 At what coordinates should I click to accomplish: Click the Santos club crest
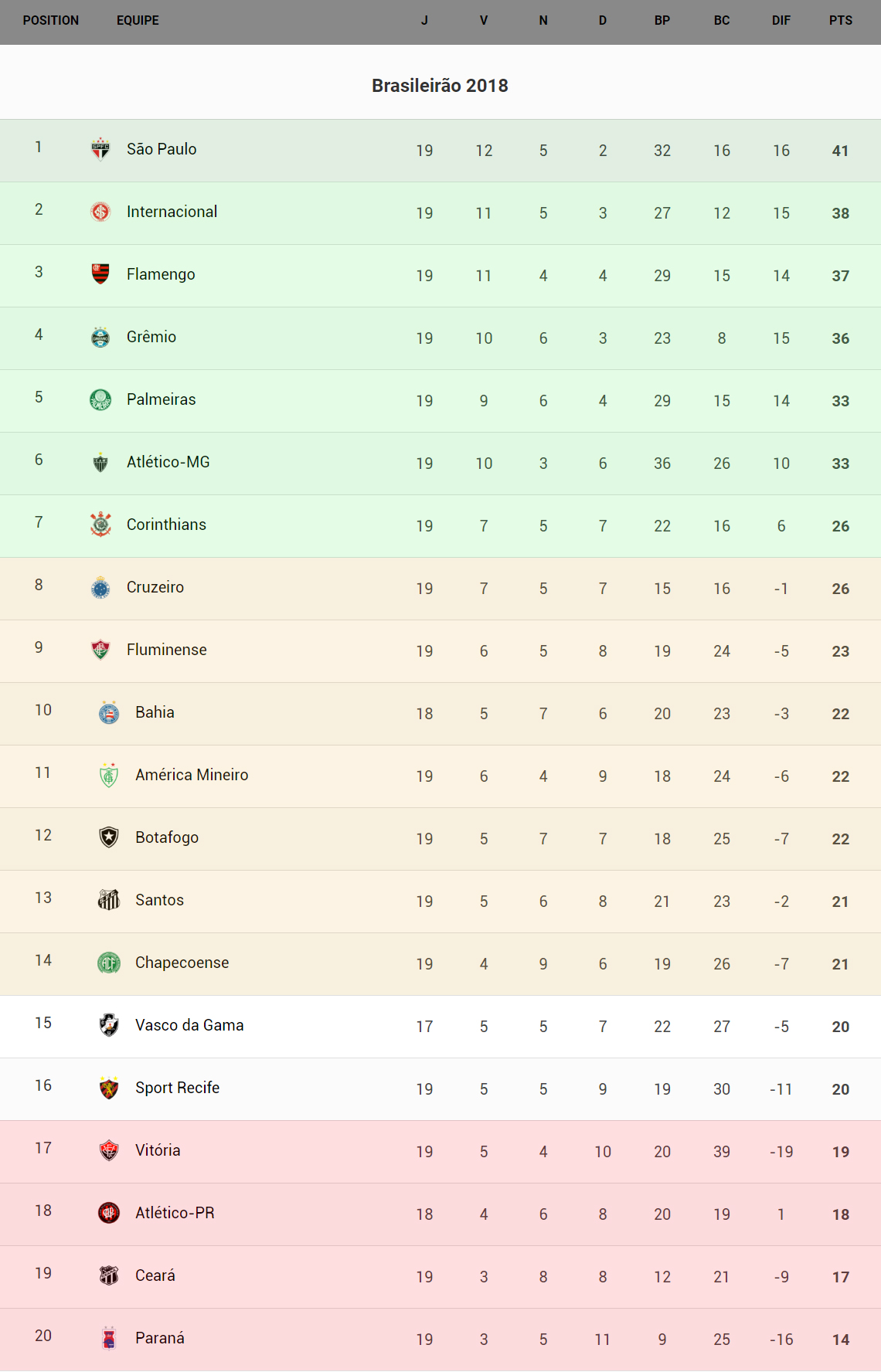point(109,900)
